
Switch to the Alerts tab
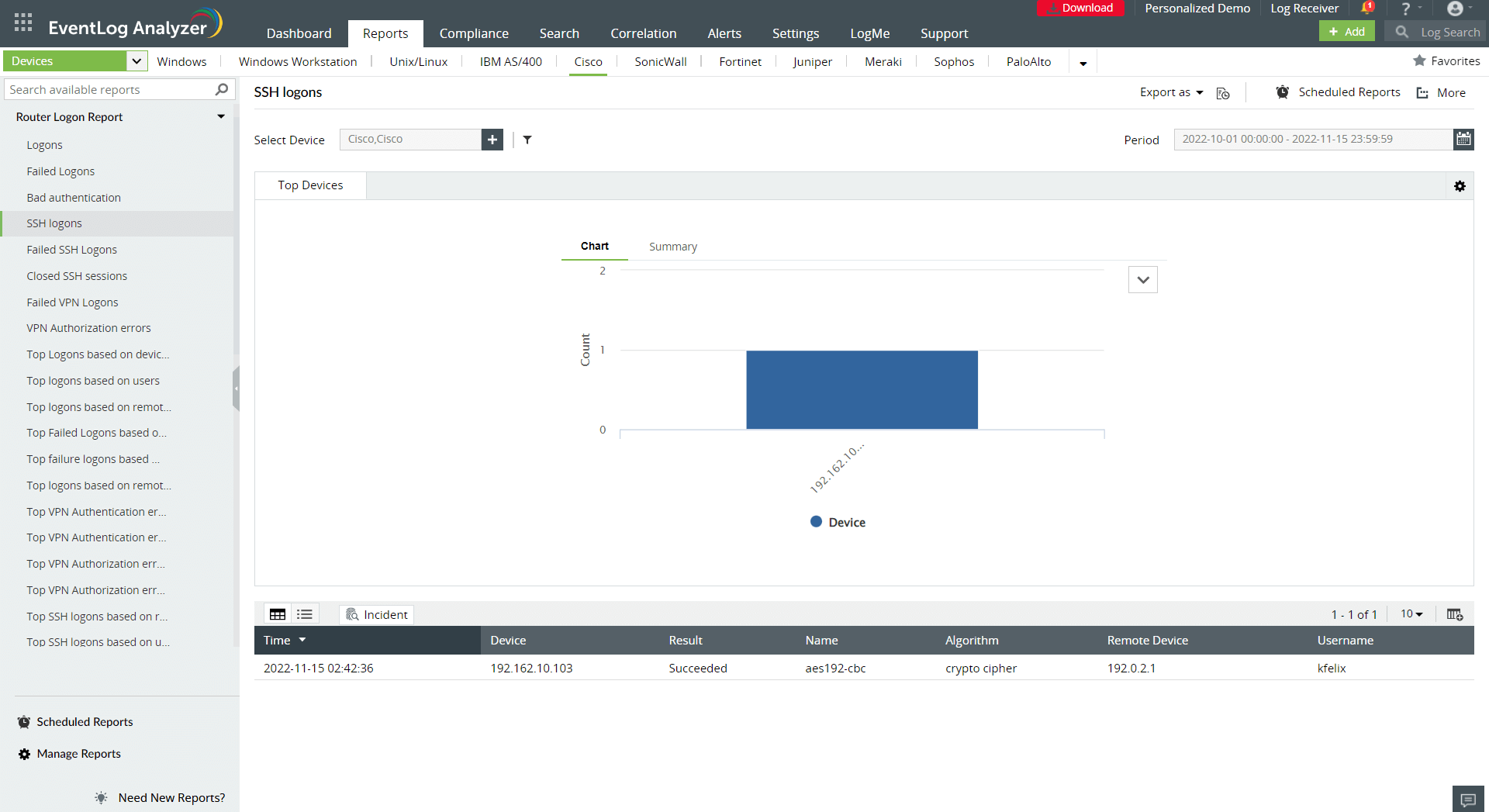[x=724, y=33]
